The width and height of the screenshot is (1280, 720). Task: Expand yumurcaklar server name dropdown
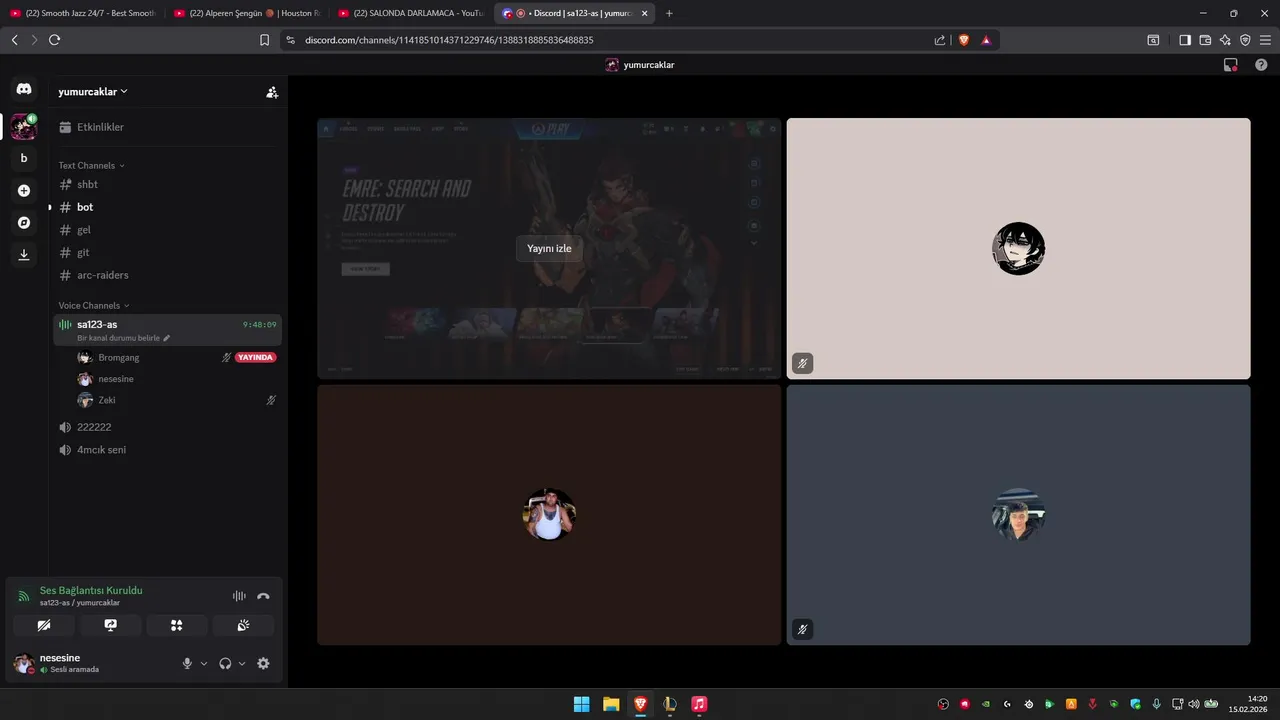pyautogui.click(x=93, y=91)
